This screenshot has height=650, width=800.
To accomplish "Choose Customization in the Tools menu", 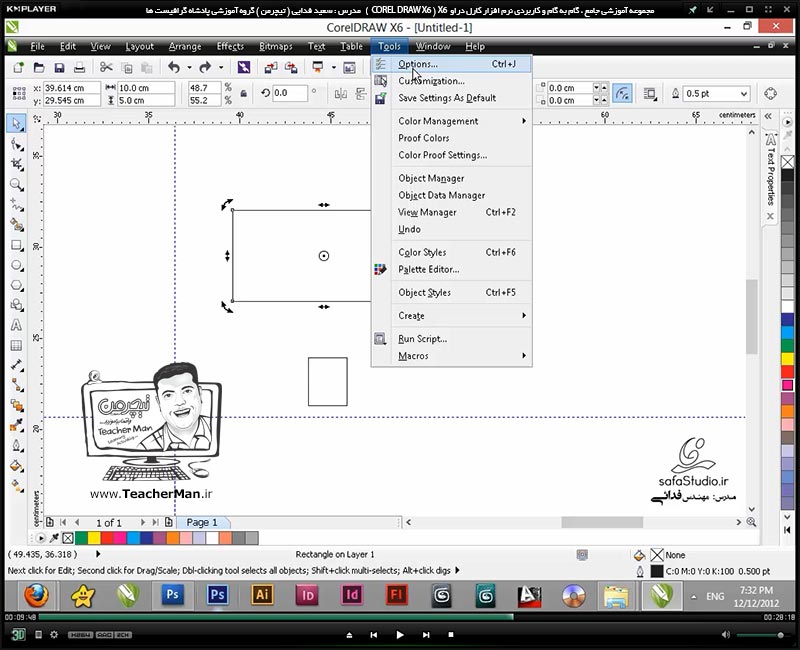I will pos(452,81).
